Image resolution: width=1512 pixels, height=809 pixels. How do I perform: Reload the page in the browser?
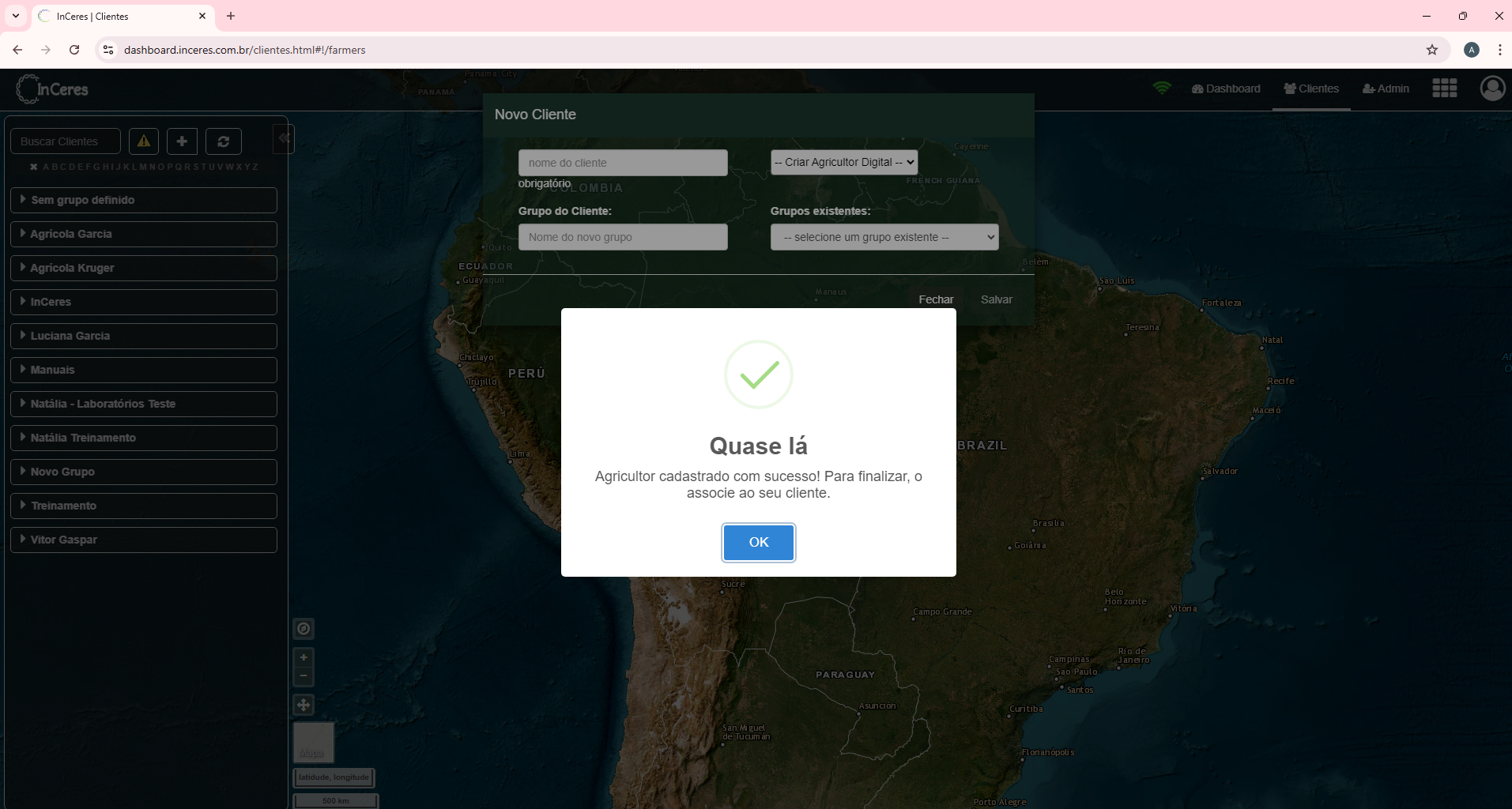[x=74, y=50]
